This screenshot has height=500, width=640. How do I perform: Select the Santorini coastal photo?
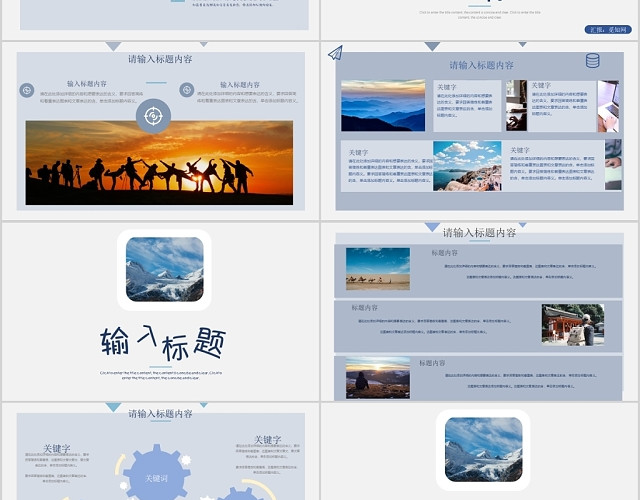point(467,166)
